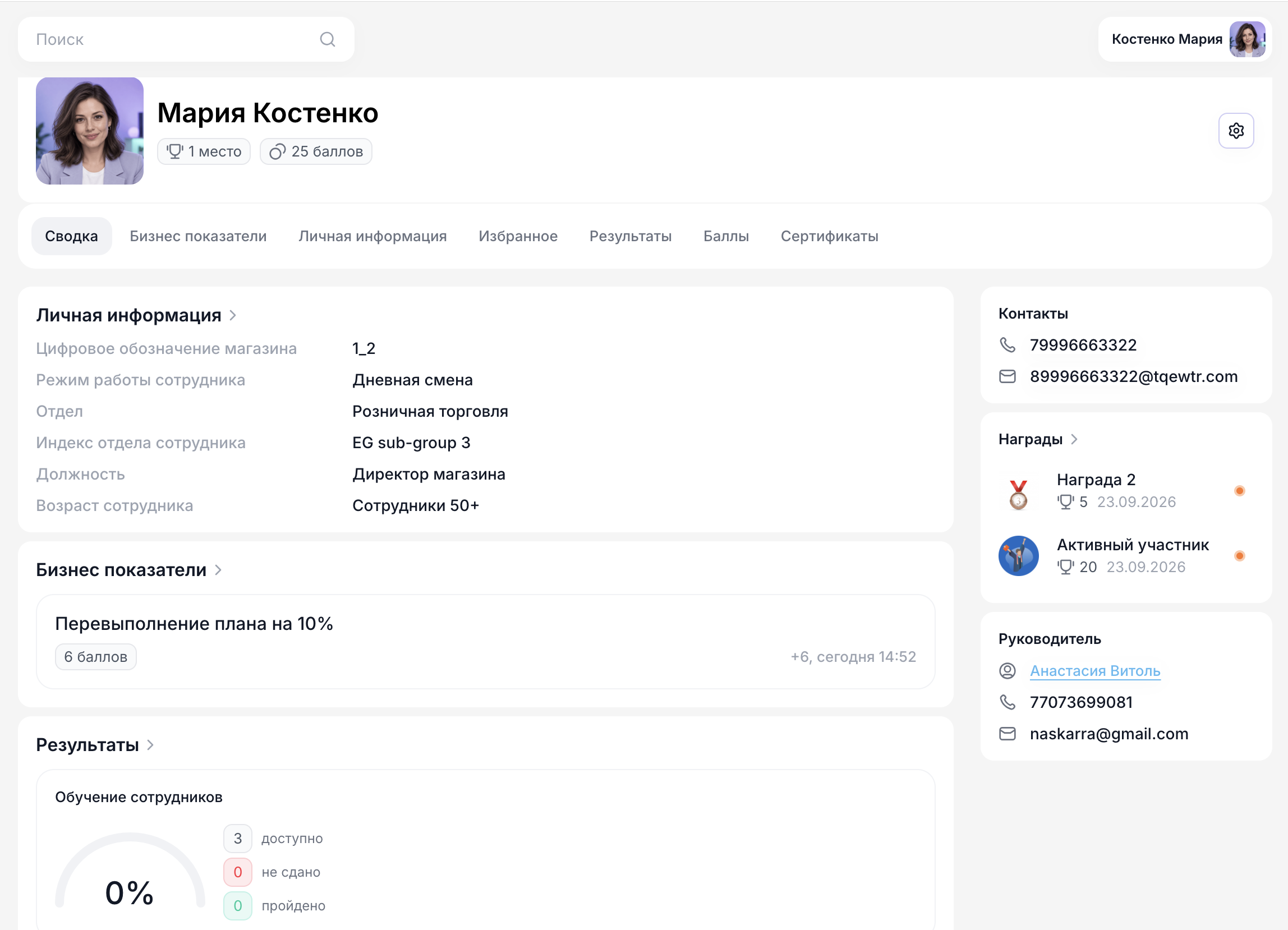Click the envelope icon beside 89996663322@tqewtr.com
Screen dimensions: 1288x930
pyautogui.click(x=1007, y=376)
